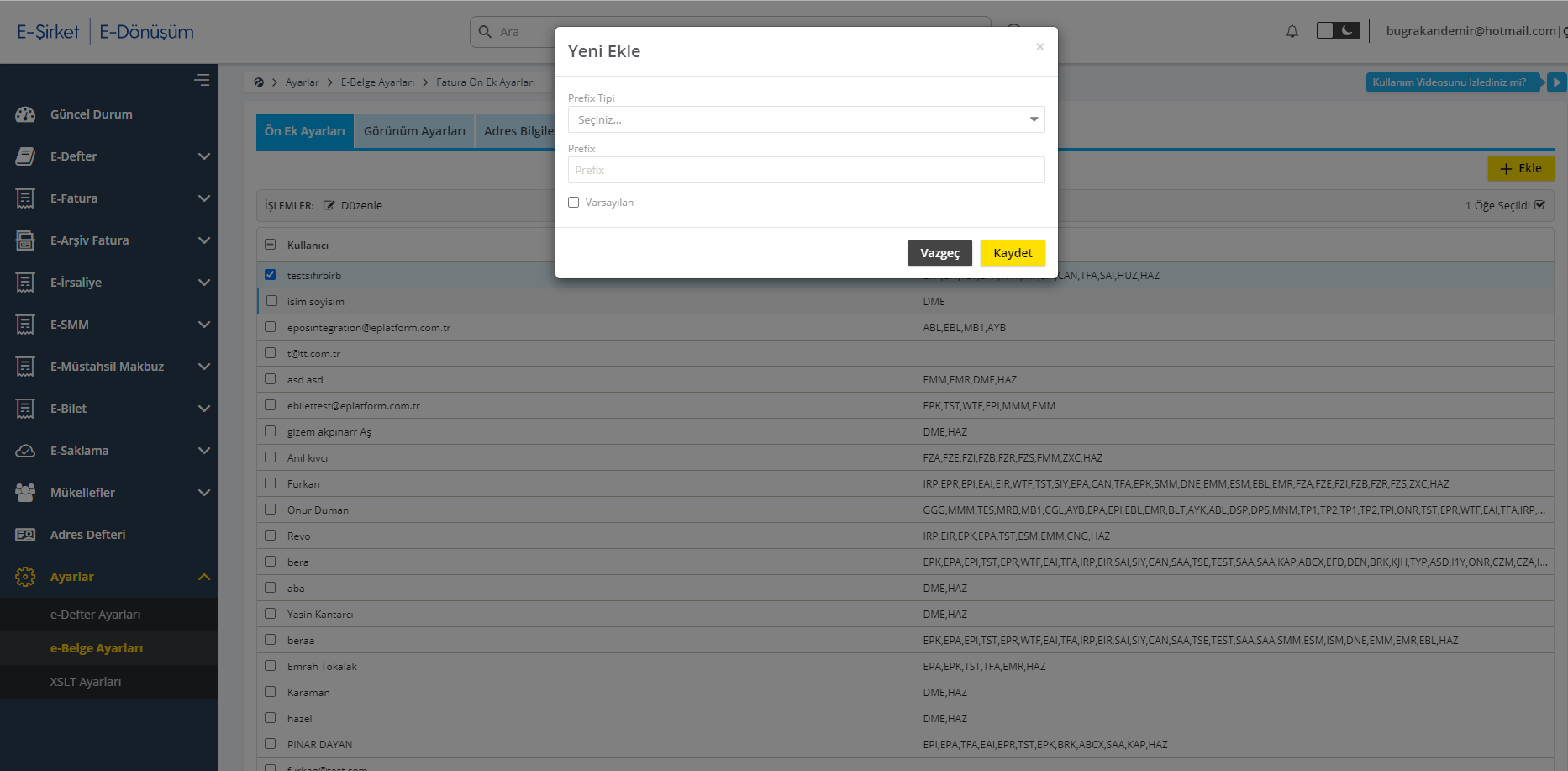Click the breadcrumb home icon
Screen dimensions: 1568x771
pyautogui.click(x=259, y=82)
